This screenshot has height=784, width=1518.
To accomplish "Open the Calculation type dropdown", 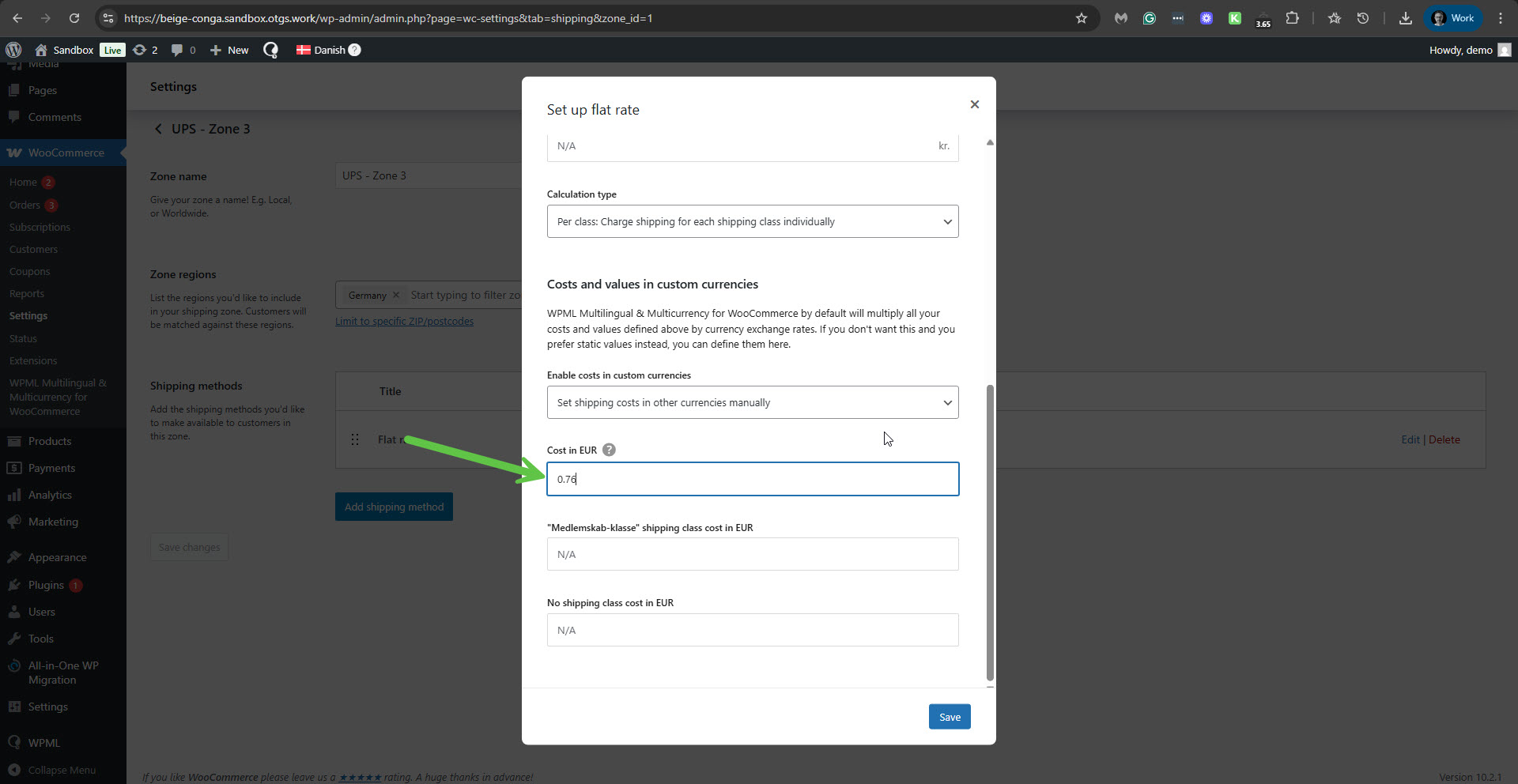I will coord(752,221).
